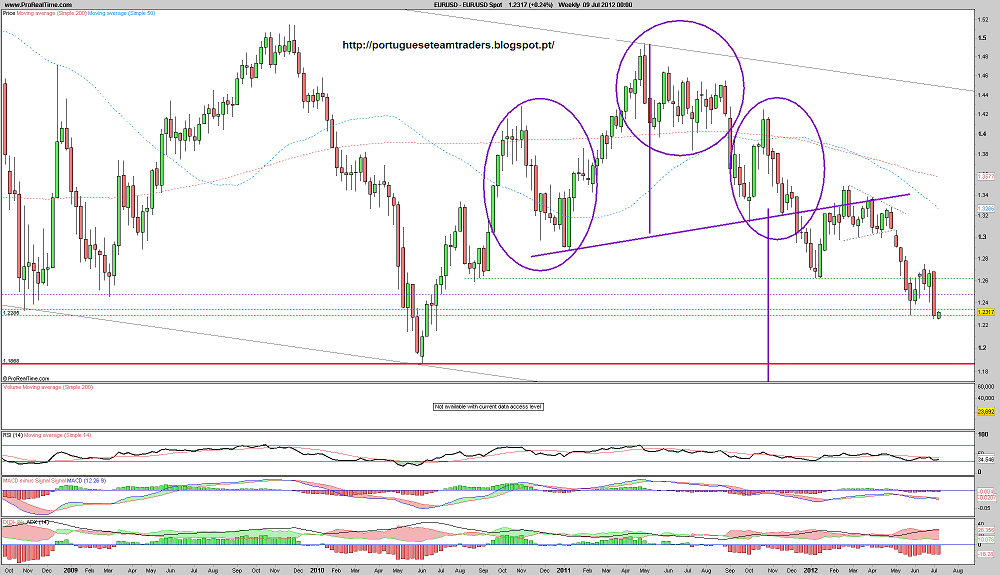Click the blue 1.3266 moving average value tag
Image resolution: width=1000 pixels, height=575 pixels.
tap(985, 208)
